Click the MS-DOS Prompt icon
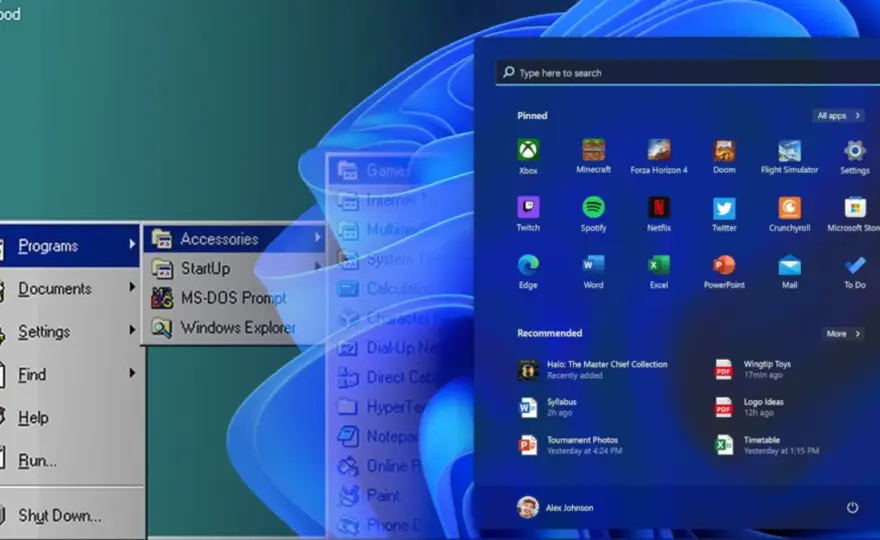The width and height of the screenshot is (880, 540). coord(162,298)
